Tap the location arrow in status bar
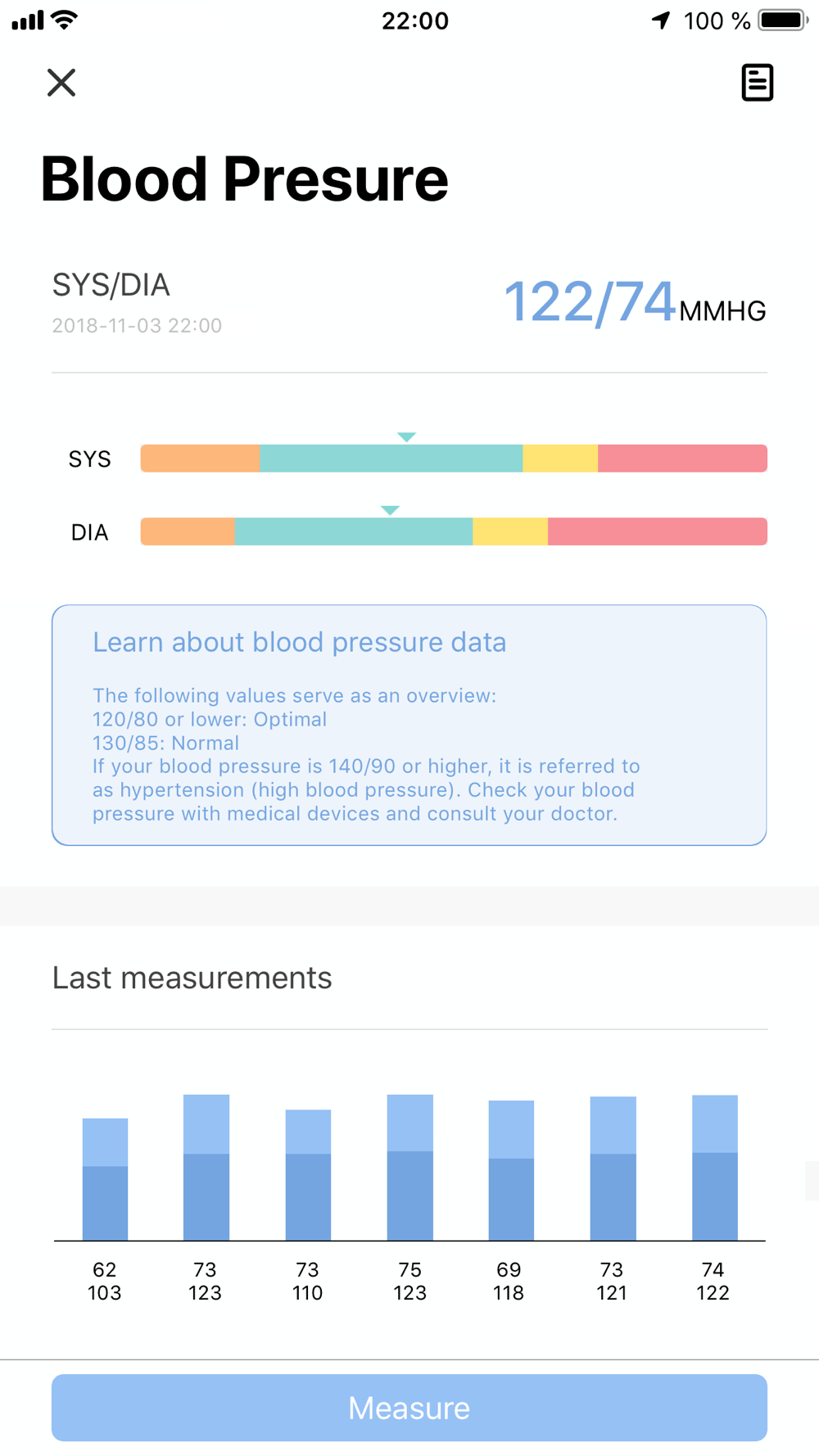This screenshot has height=1456, width=819. 661,20
